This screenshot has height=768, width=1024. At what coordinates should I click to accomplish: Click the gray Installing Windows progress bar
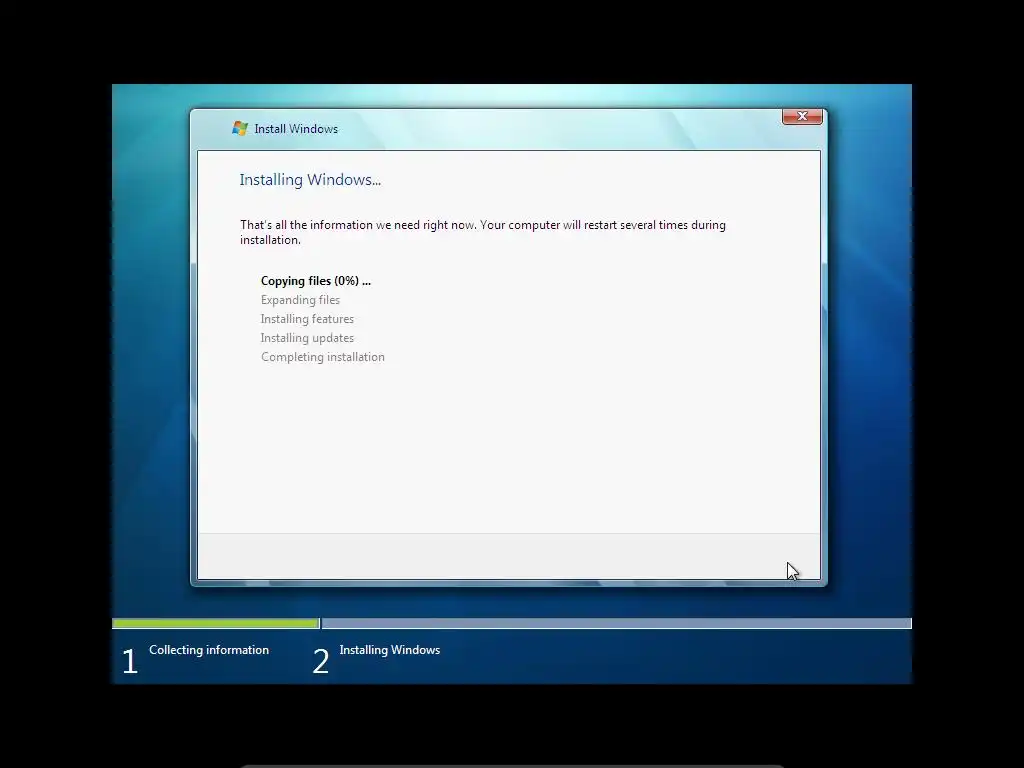(616, 624)
